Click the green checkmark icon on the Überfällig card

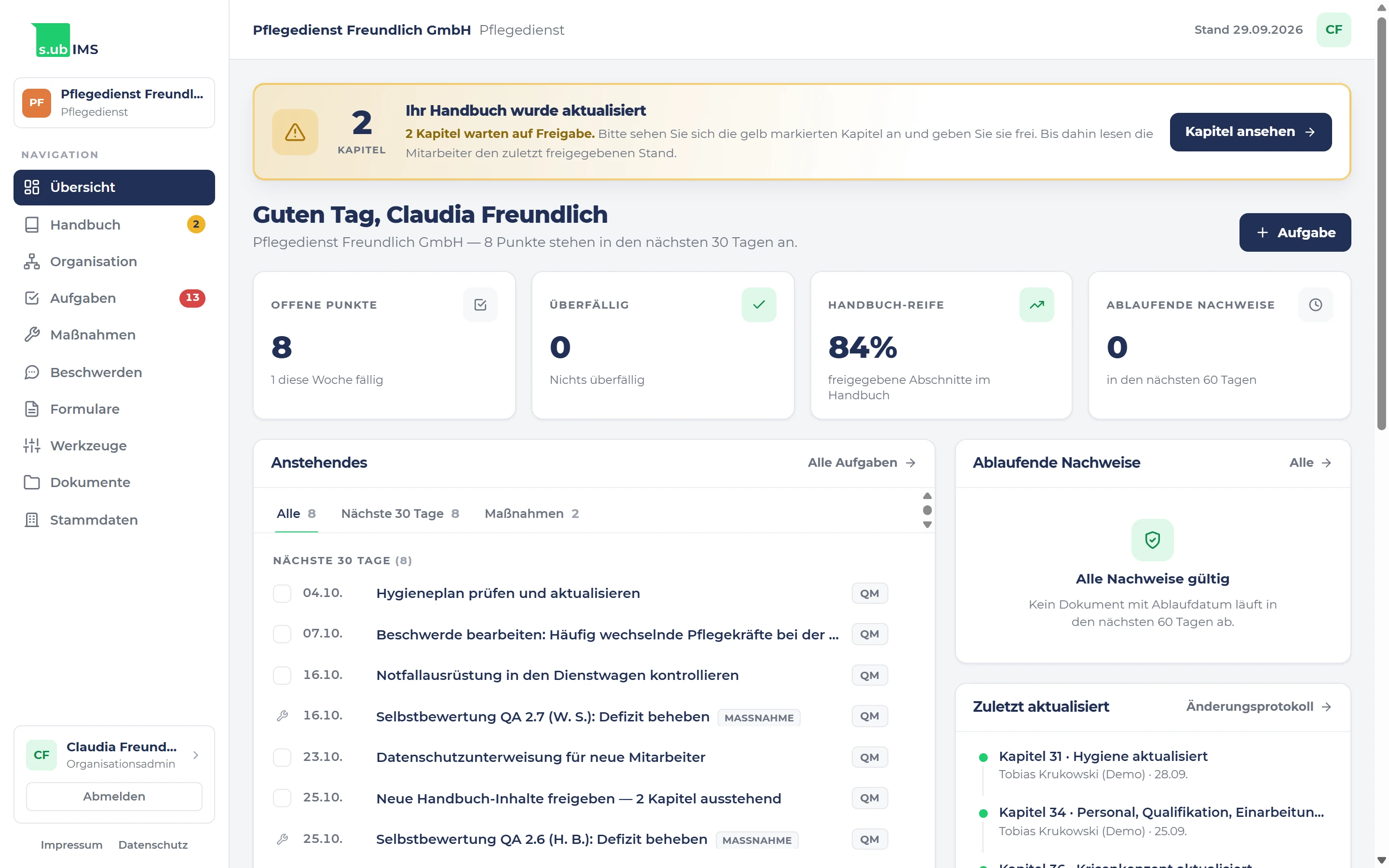click(759, 305)
